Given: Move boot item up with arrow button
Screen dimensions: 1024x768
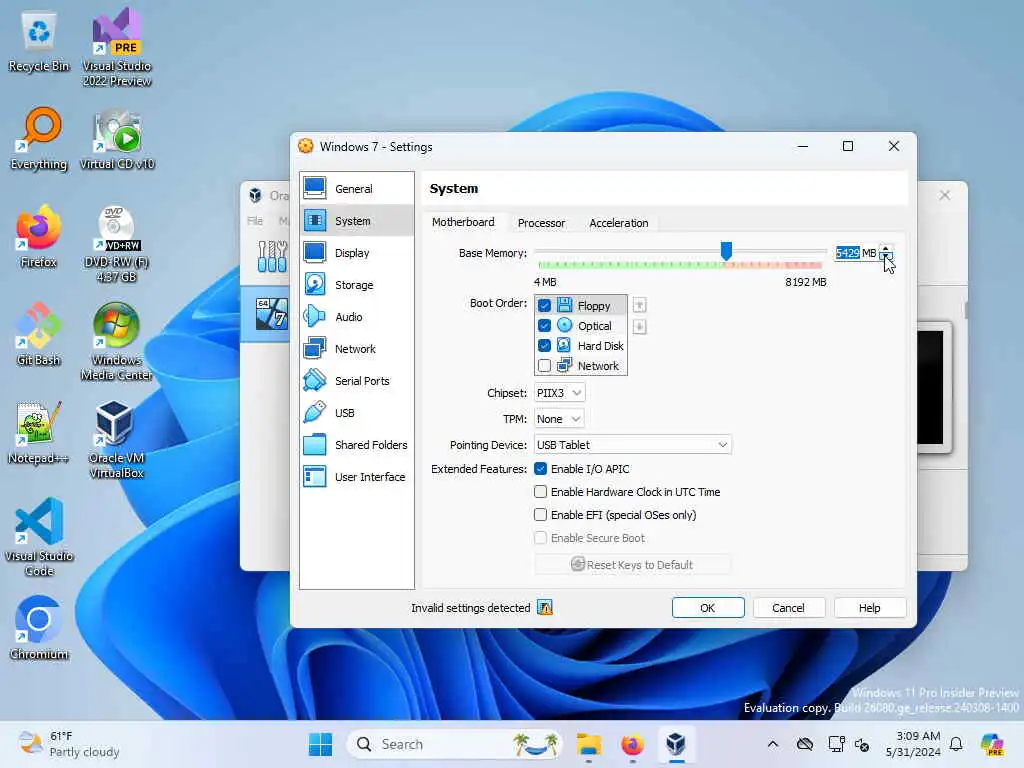Looking at the screenshot, I should point(639,305).
